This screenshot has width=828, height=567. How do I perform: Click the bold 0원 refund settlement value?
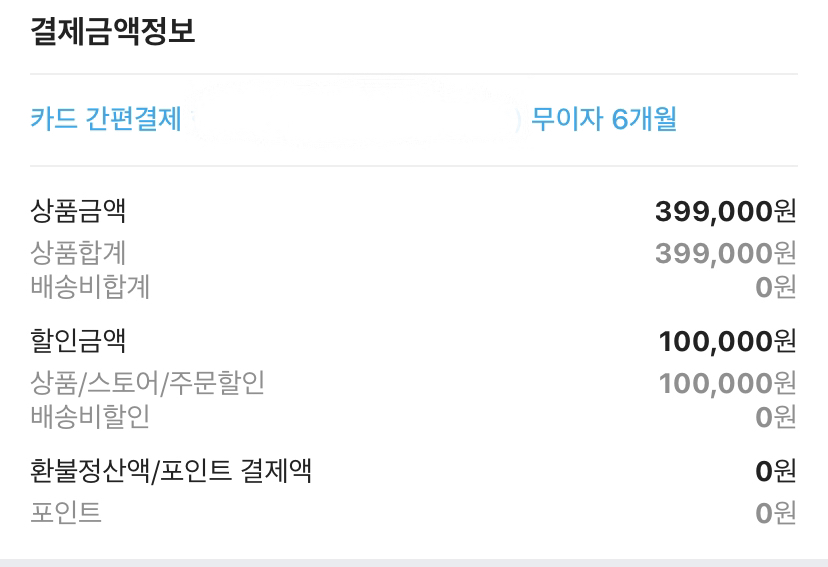click(776, 471)
